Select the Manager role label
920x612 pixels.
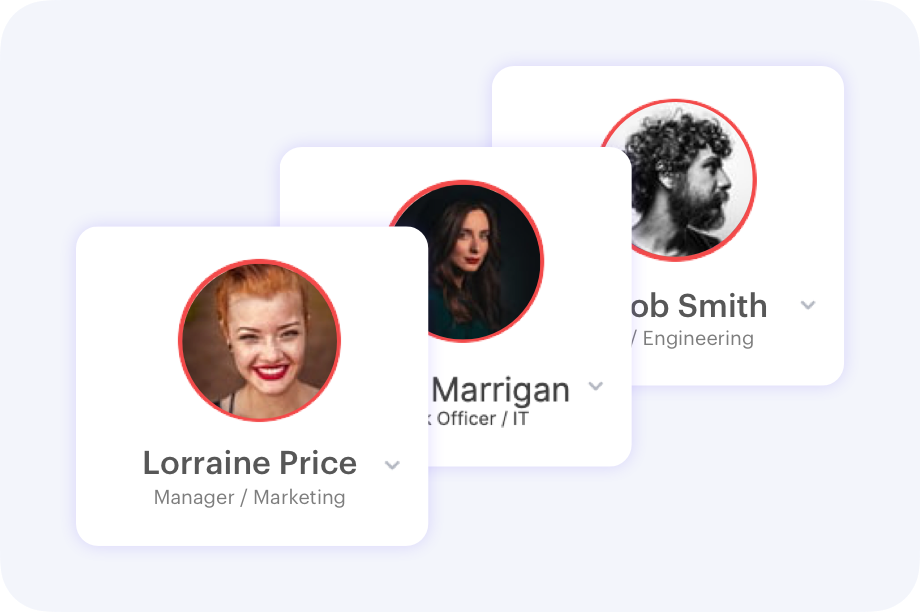coord(194,498)
